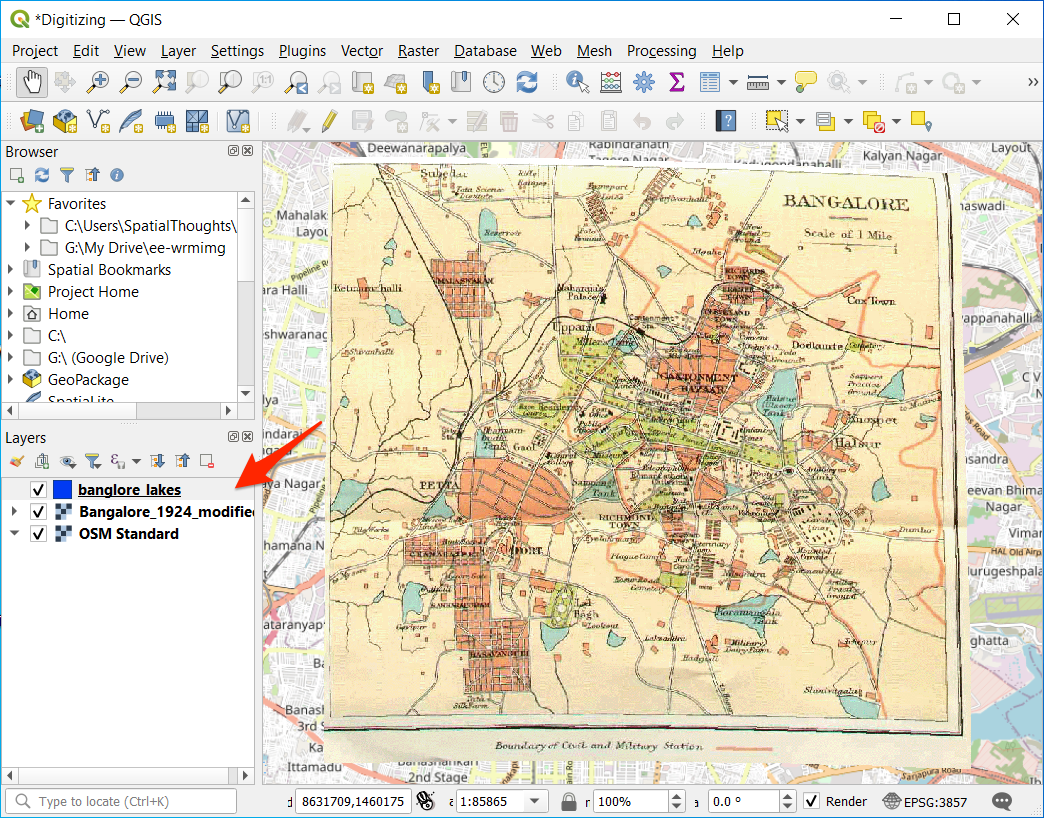Collapse the Favorites tree node
1044x818 pixels.
pos(10,203)
